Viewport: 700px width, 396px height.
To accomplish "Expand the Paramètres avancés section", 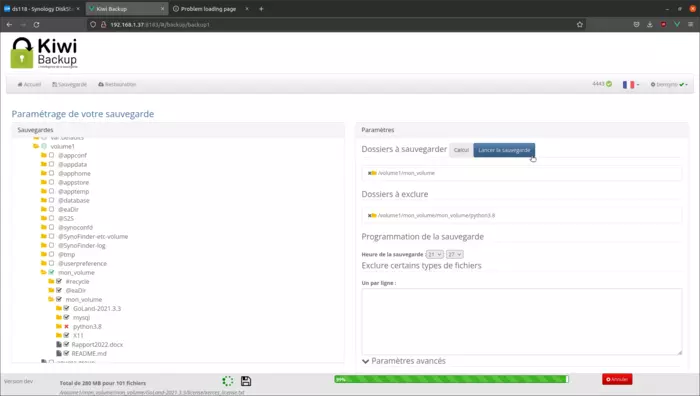I will [x=404, y=361].
